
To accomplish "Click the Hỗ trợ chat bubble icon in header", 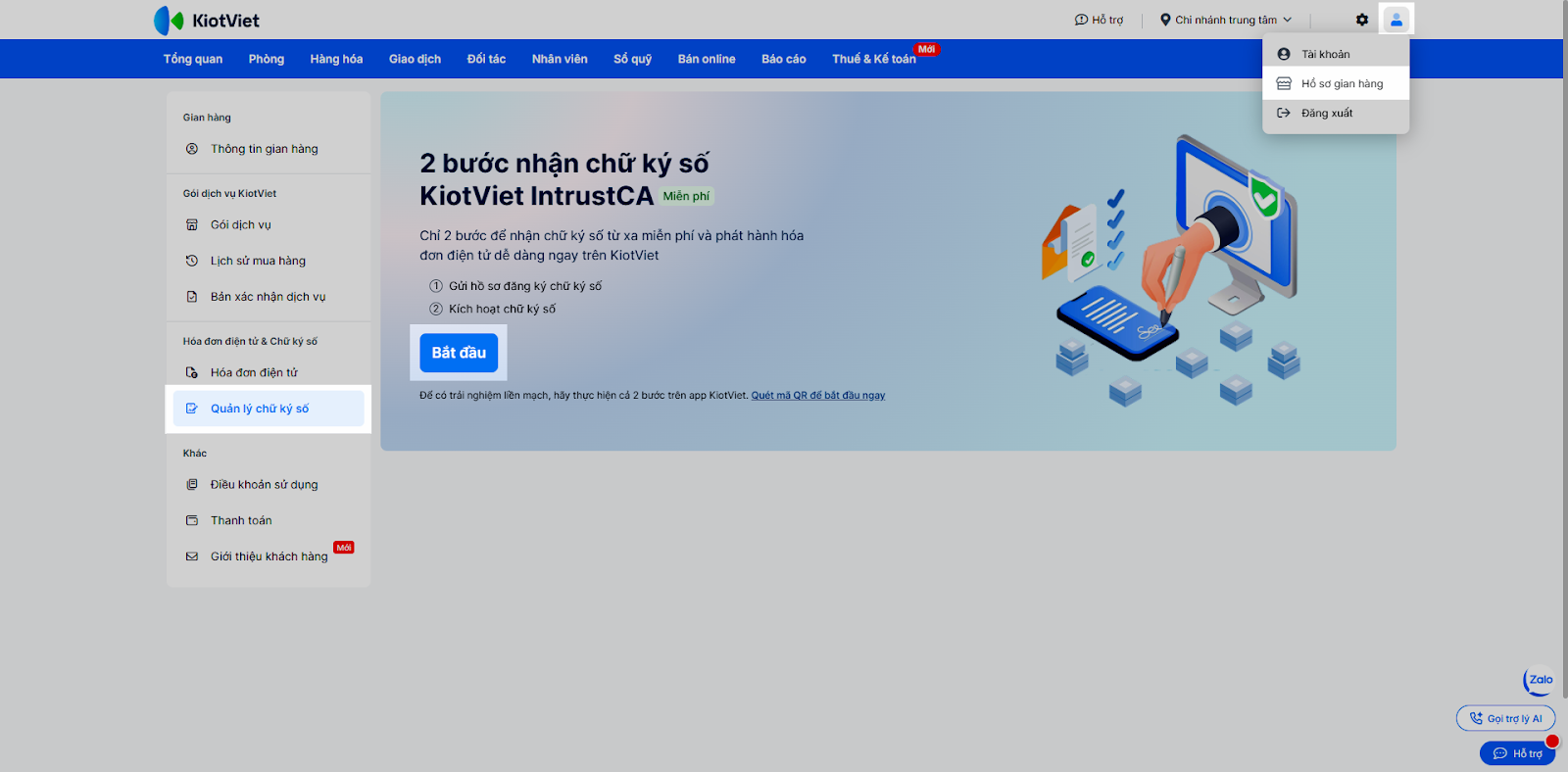I will pyautogui.click(x=1081, y=20).
